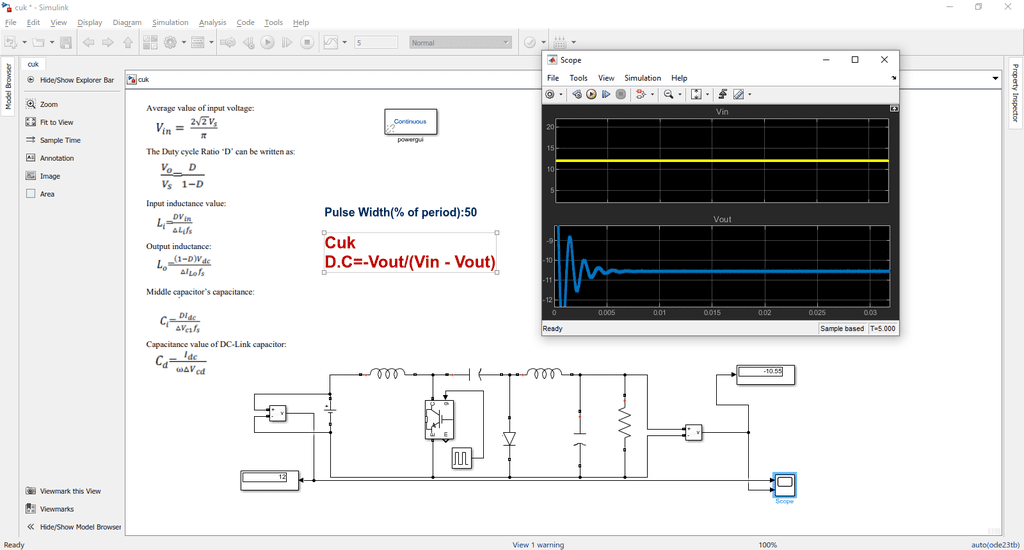Select the Annotation tool
1024x550 pixels.
coord(50,158)
